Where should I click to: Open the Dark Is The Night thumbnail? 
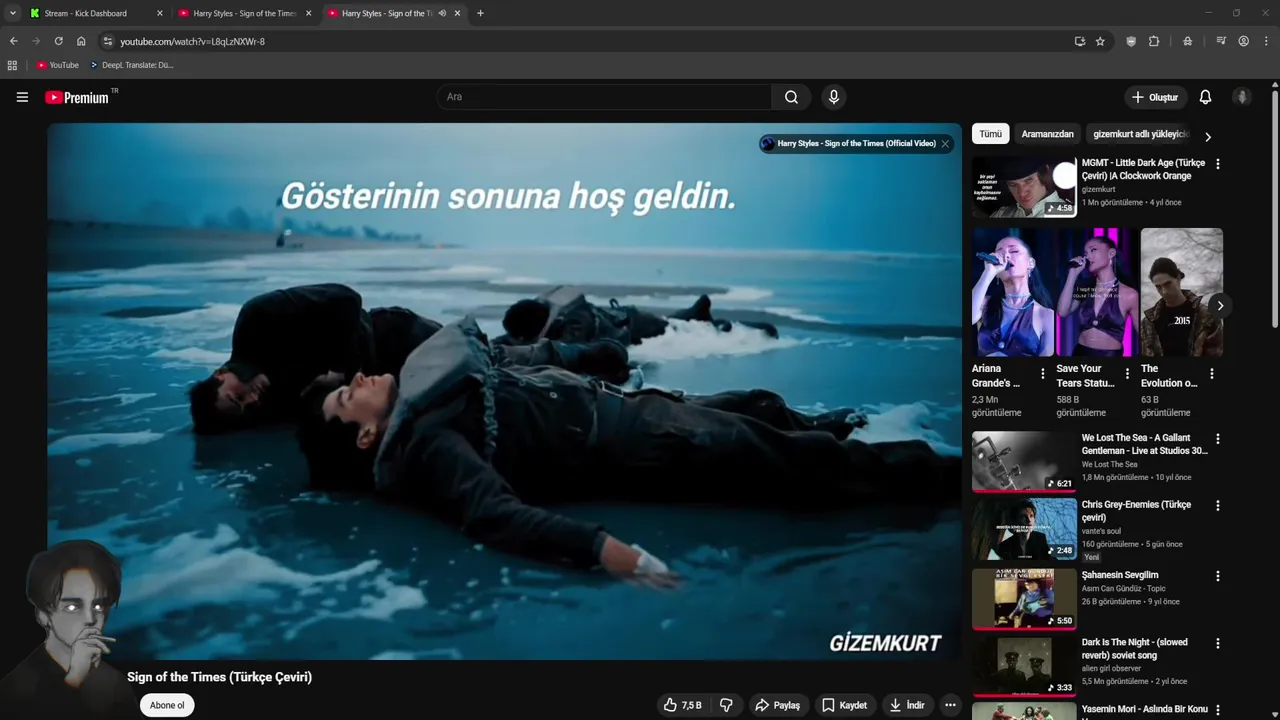coord(1024,666)
